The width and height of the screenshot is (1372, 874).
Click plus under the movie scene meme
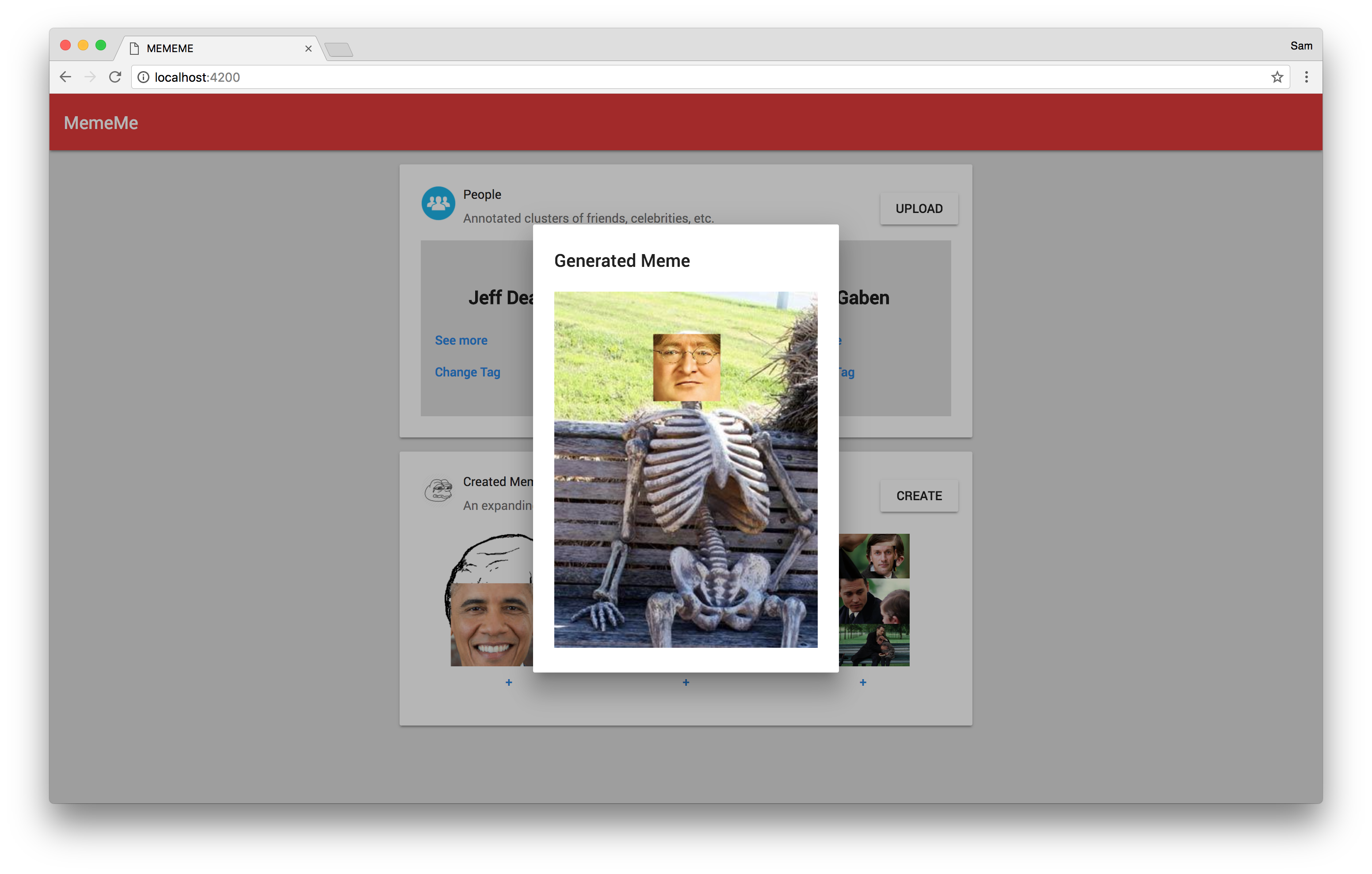pyautogui.click(x=863, y=682)
